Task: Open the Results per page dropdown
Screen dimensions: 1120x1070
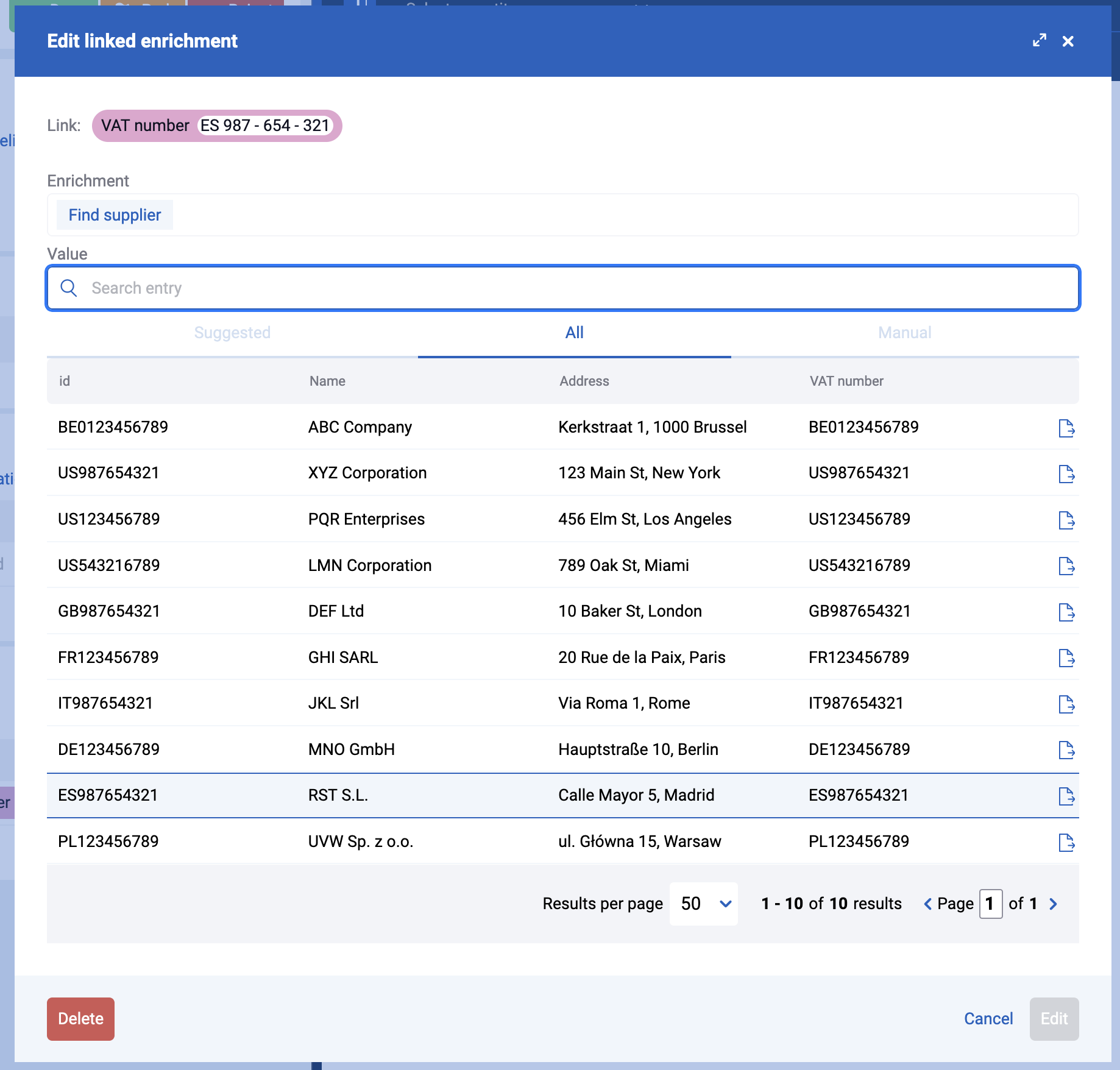Action: point(704,904)
